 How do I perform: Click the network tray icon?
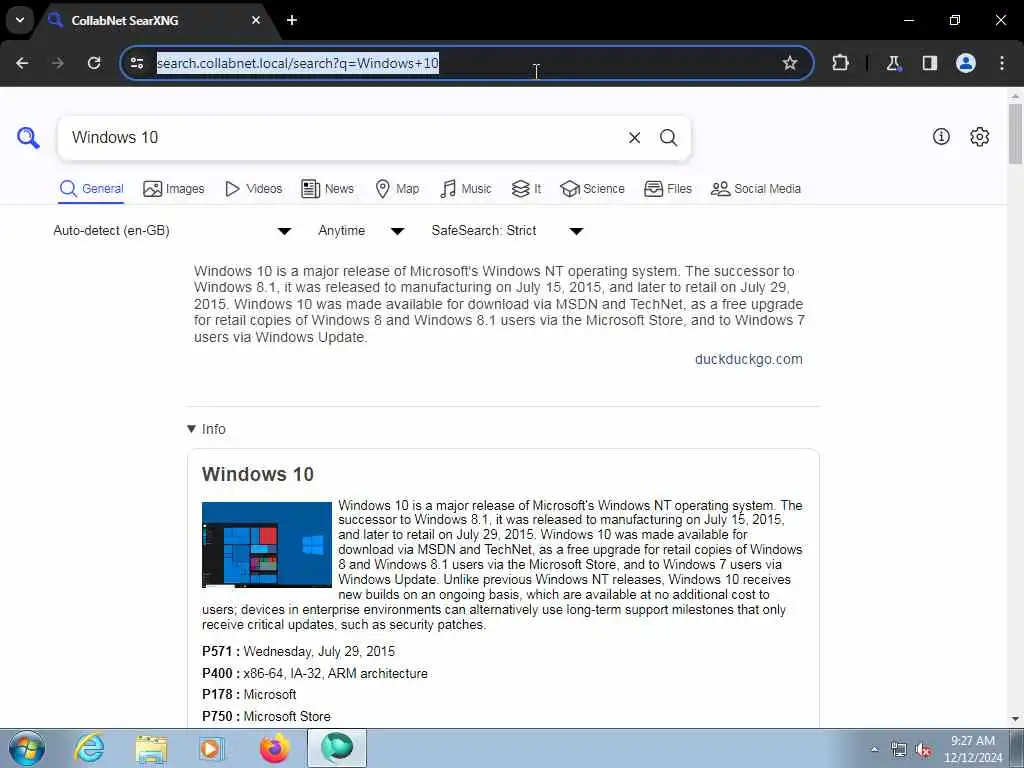[x=899, y=750]
